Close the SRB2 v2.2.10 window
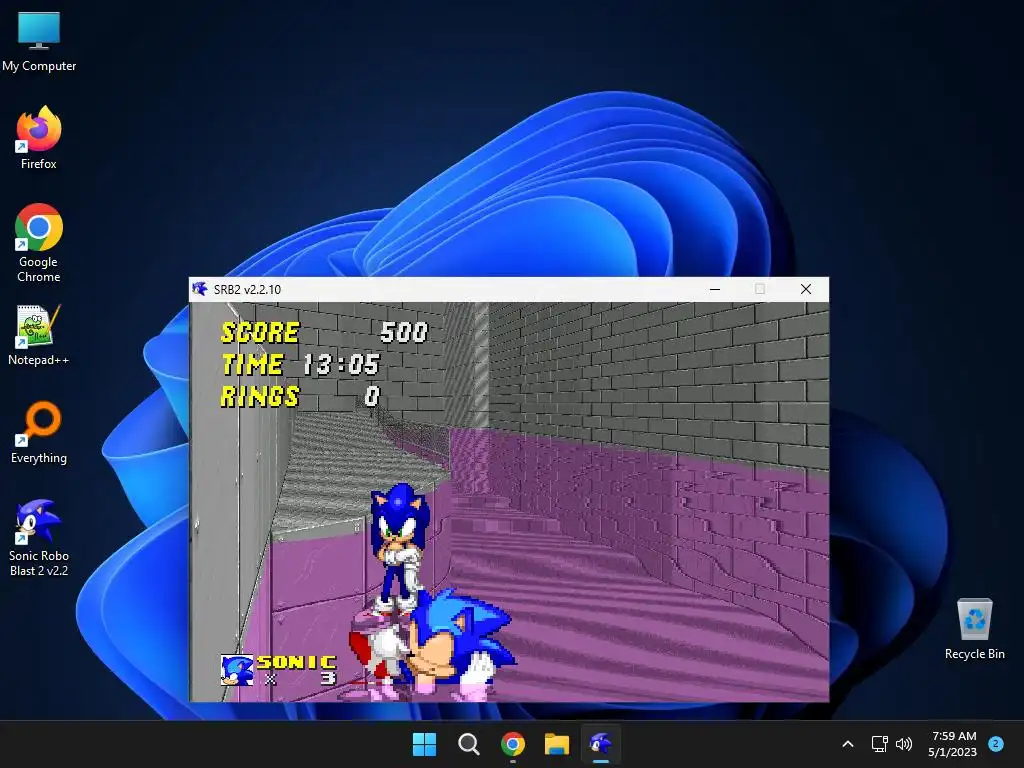The width and height of the screenshot is (1024, 768). click(x=806, y=289)
